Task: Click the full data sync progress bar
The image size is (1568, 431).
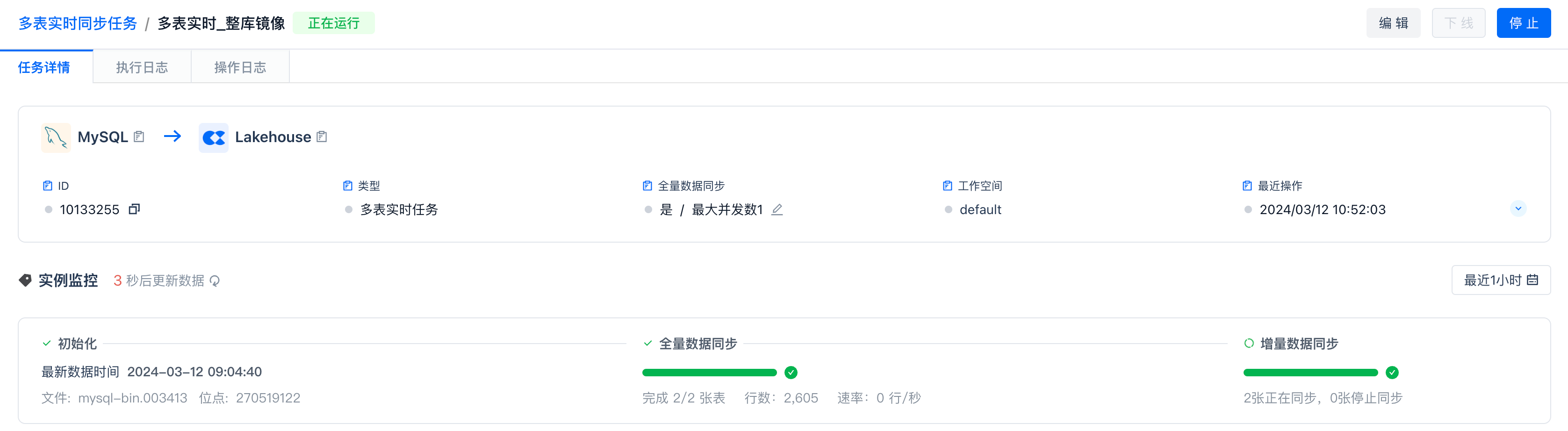Action: point(709,373)
